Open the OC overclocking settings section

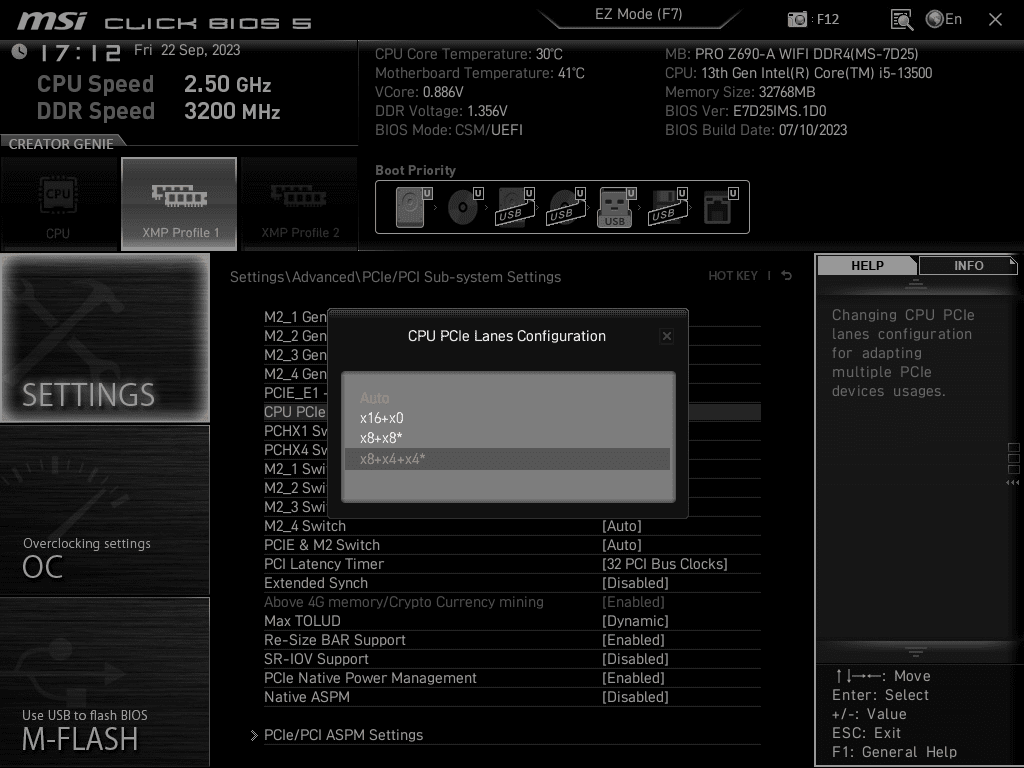coord(105,510)
